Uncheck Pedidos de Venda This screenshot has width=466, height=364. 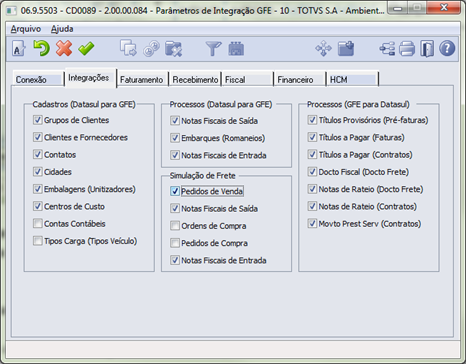175,191
